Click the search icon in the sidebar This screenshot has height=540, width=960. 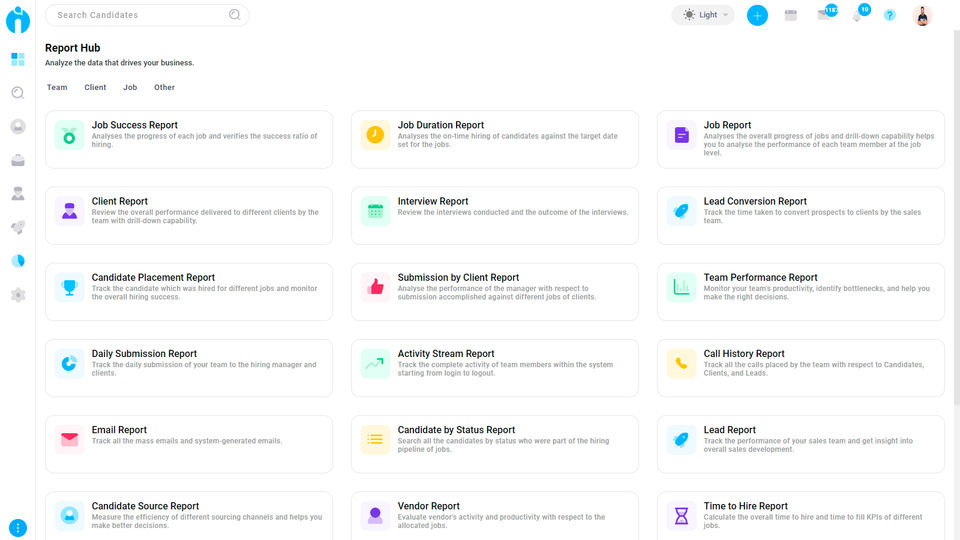tap(18, 93)
